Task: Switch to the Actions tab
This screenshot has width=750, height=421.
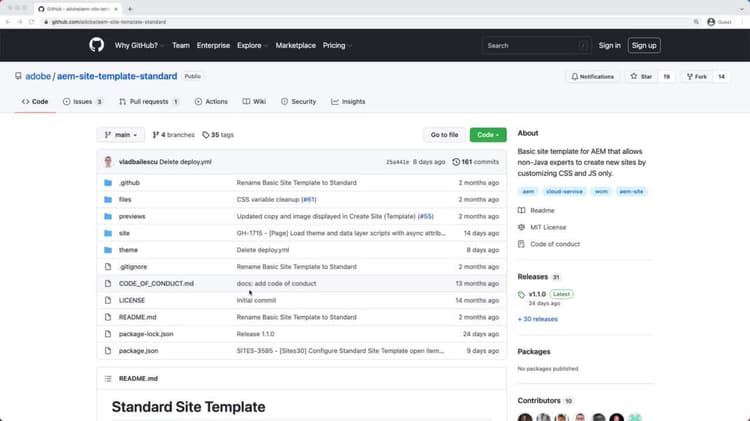Action: [x=211, y=101]
